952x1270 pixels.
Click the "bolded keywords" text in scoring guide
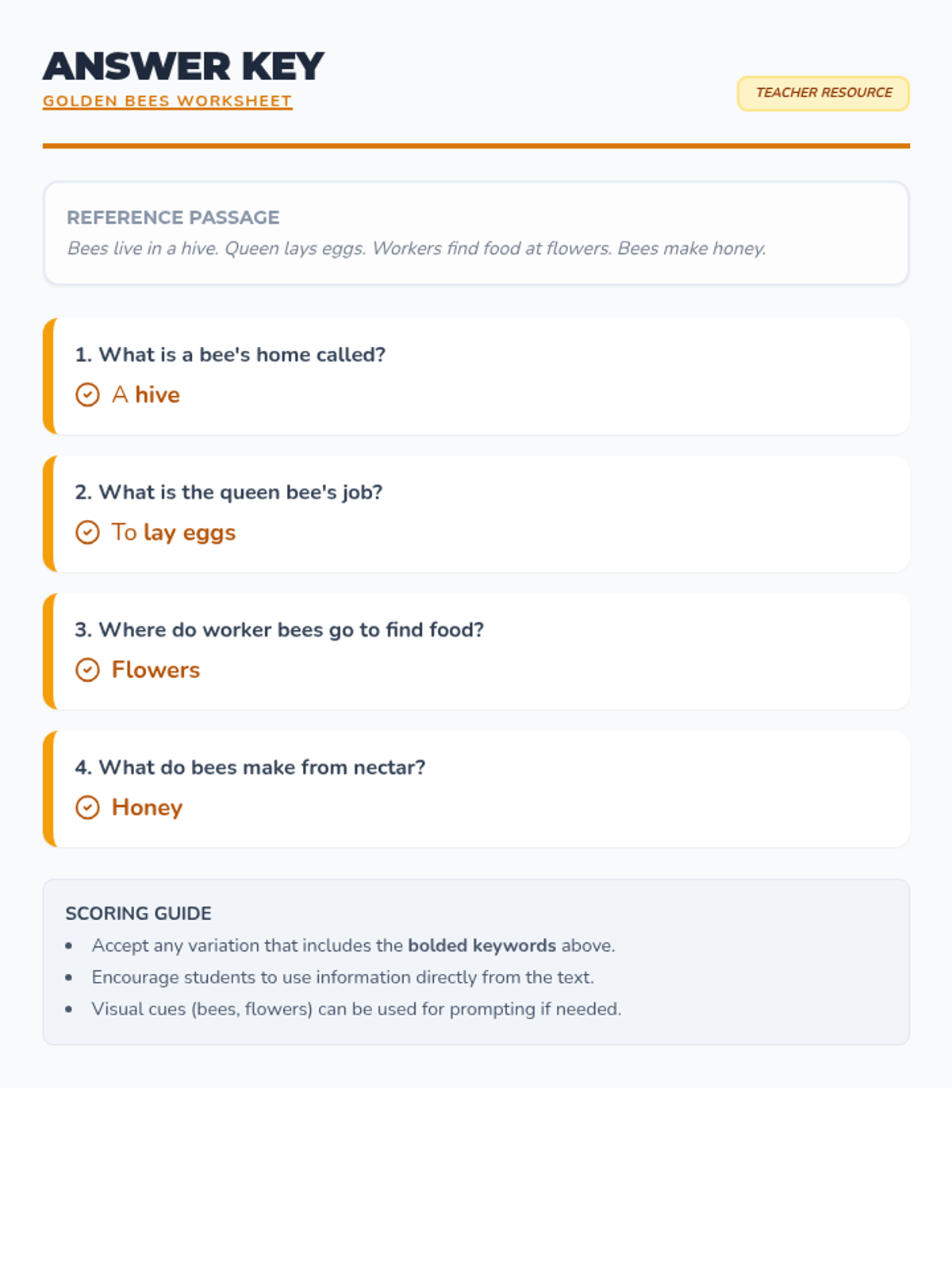pos(482,945)
